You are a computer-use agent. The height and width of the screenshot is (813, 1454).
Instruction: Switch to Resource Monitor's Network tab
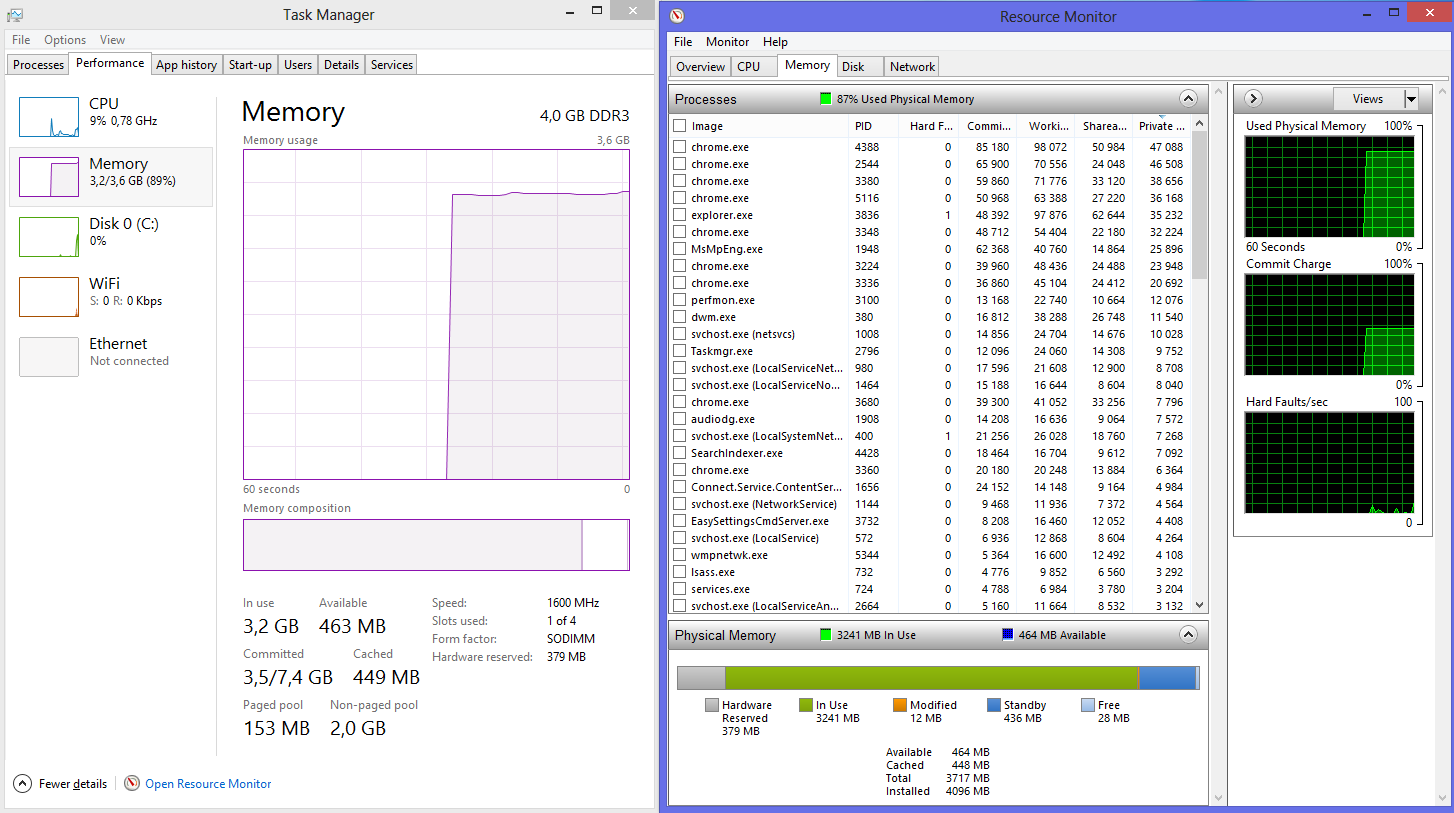(x=912, y=67)
